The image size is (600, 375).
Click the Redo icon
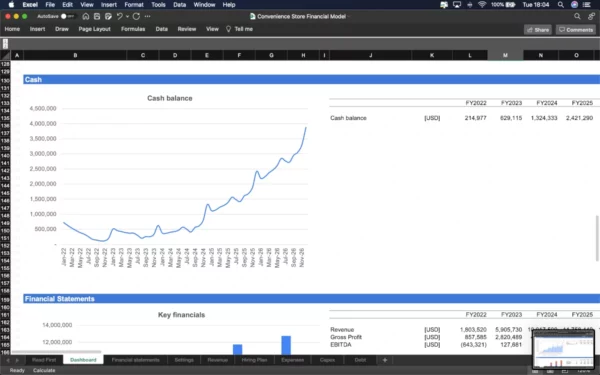point(136,16)
